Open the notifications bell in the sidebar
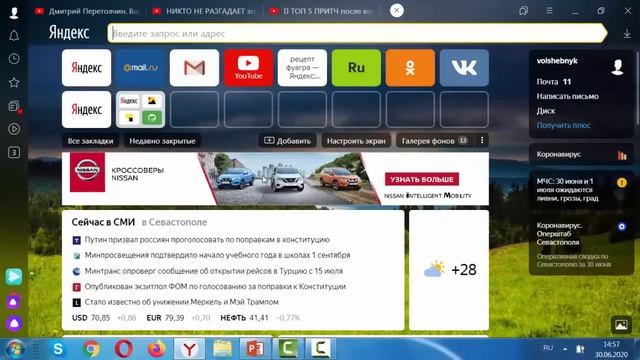The width and height of the screenshot is (640, 360). tap(14, 36)
